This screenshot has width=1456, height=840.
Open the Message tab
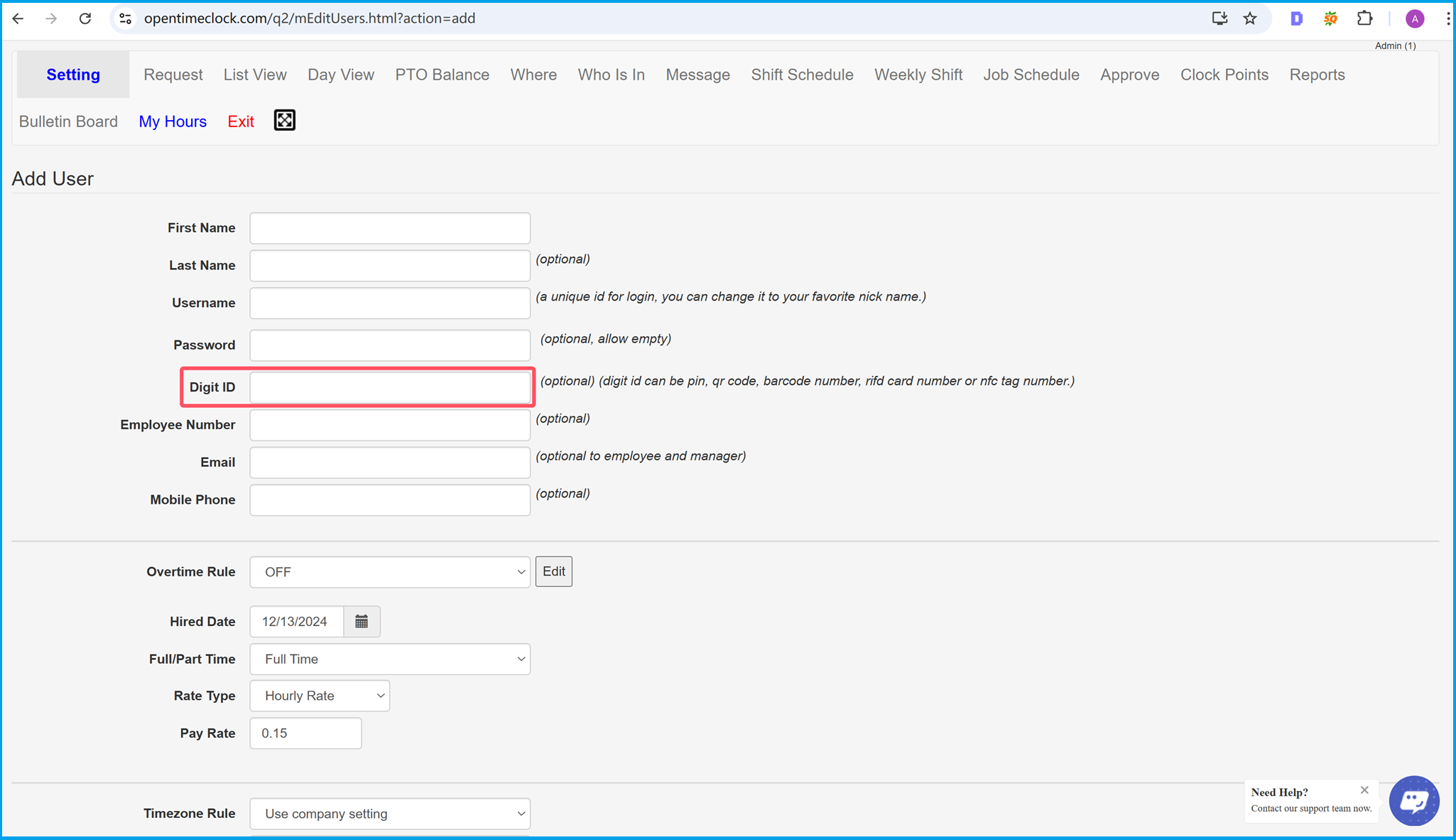click(698, 75)
